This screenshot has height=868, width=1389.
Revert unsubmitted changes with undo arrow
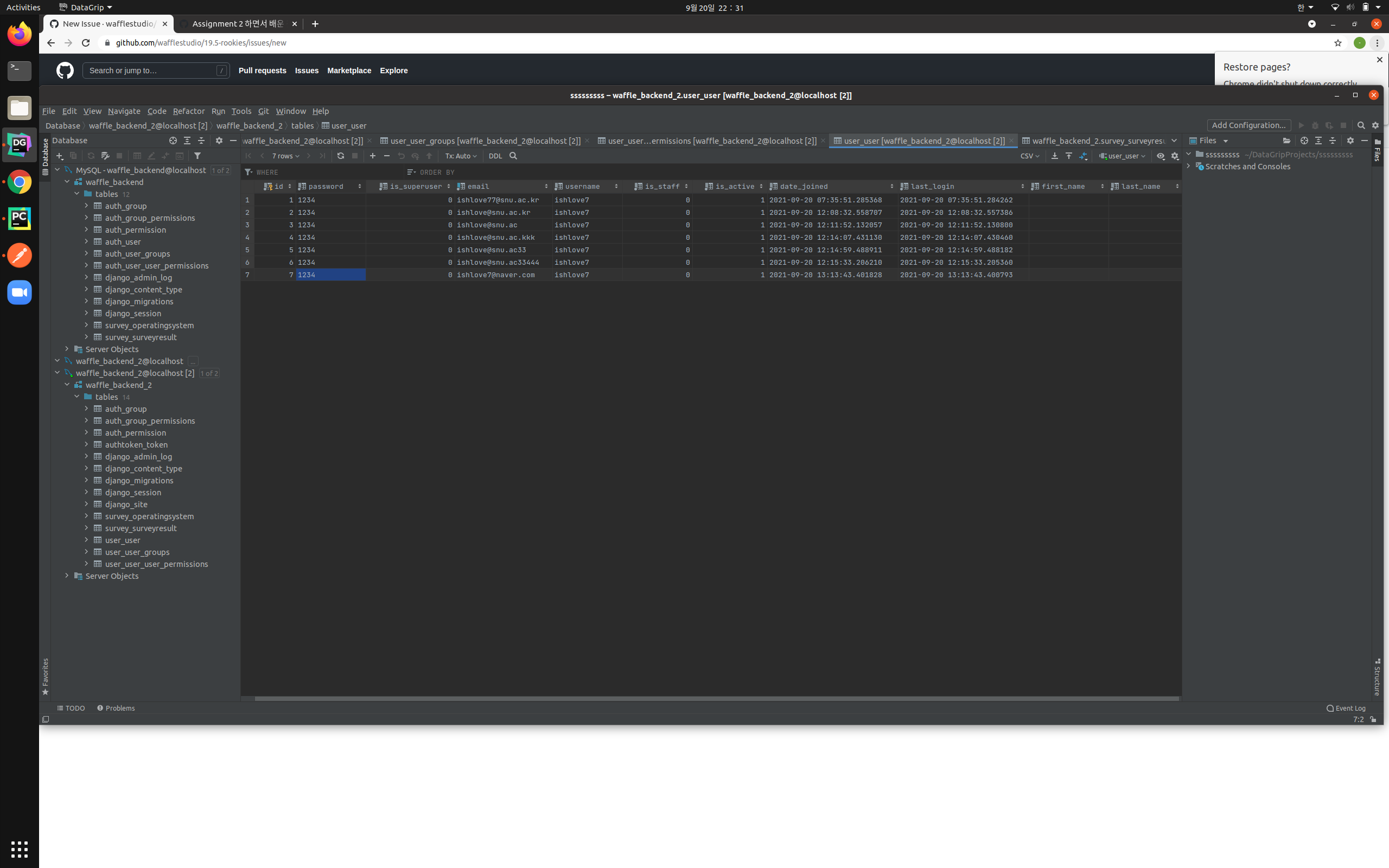tap(401, 156)
